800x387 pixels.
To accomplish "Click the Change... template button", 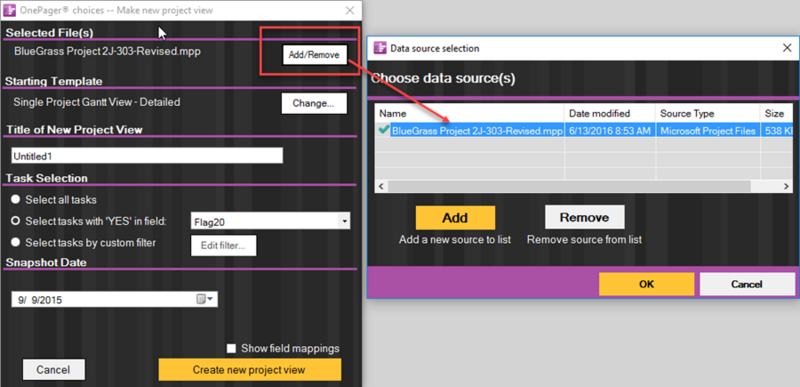I will pyautogui.click(x=314, y=104).
